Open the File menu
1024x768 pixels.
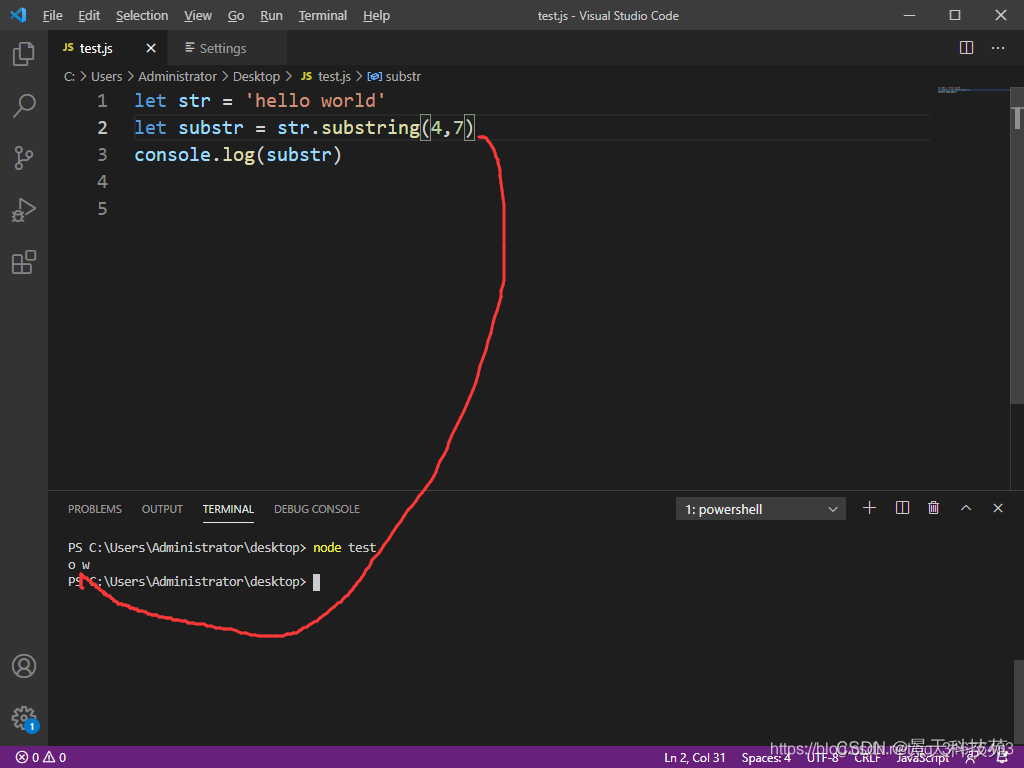coord(52,16)
